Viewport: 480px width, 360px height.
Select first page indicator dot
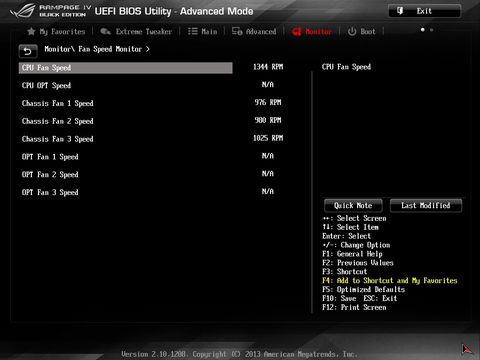pos(423,30)
